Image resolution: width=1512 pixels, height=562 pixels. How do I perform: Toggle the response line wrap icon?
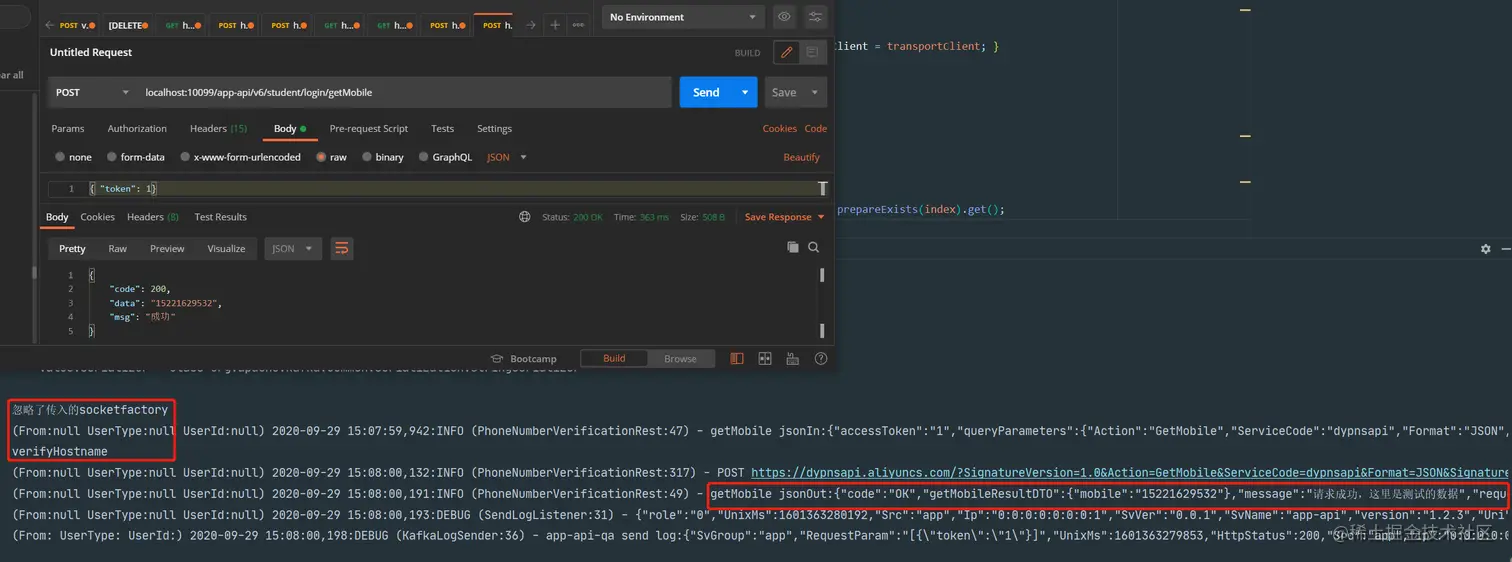341,248
